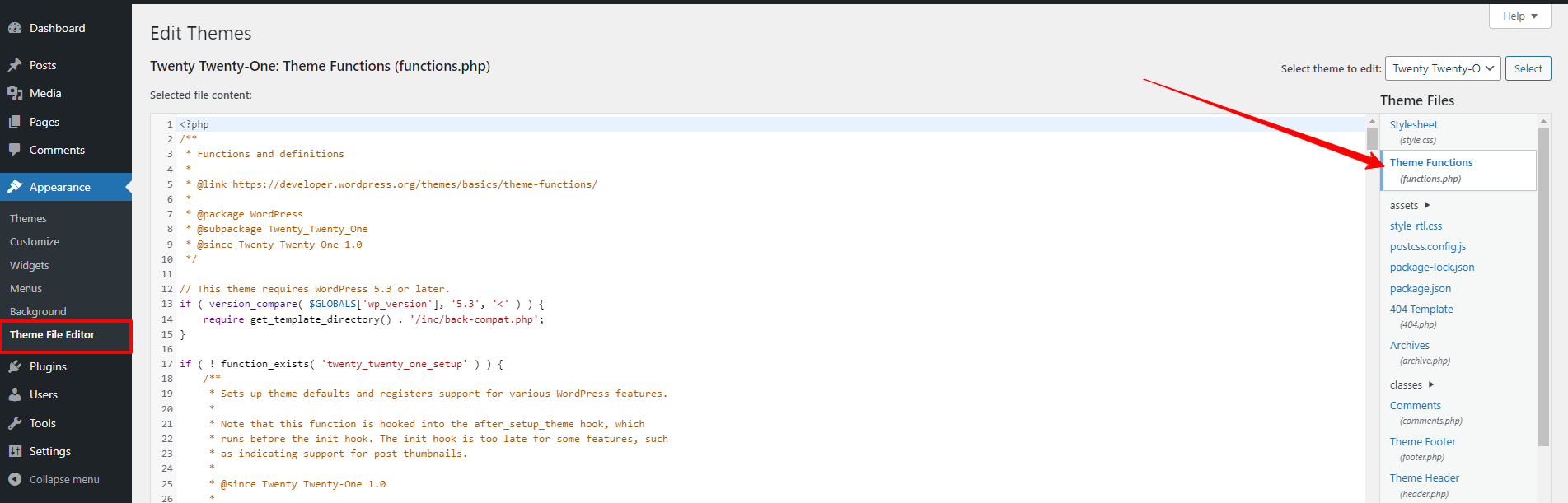Click the Collapse menu arrow icon
1568x503 pixels.
pyautogui.click(x=15, y=479)
